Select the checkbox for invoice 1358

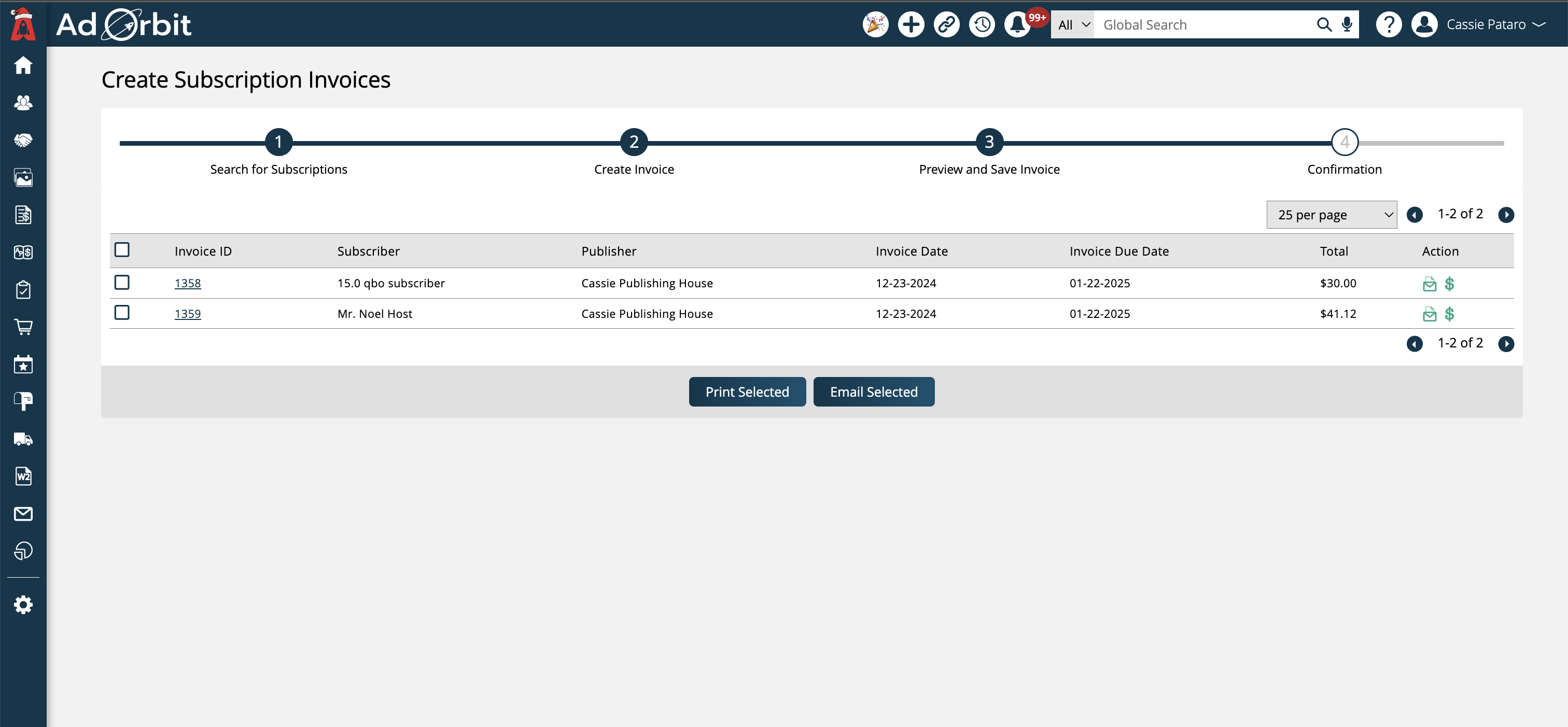122,283
